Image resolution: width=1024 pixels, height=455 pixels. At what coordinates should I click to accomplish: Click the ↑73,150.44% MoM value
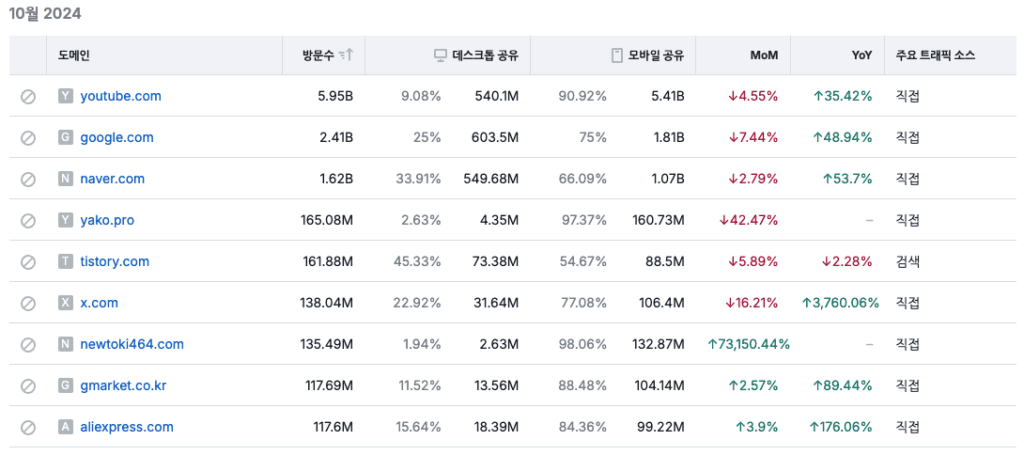click(748, 344)
